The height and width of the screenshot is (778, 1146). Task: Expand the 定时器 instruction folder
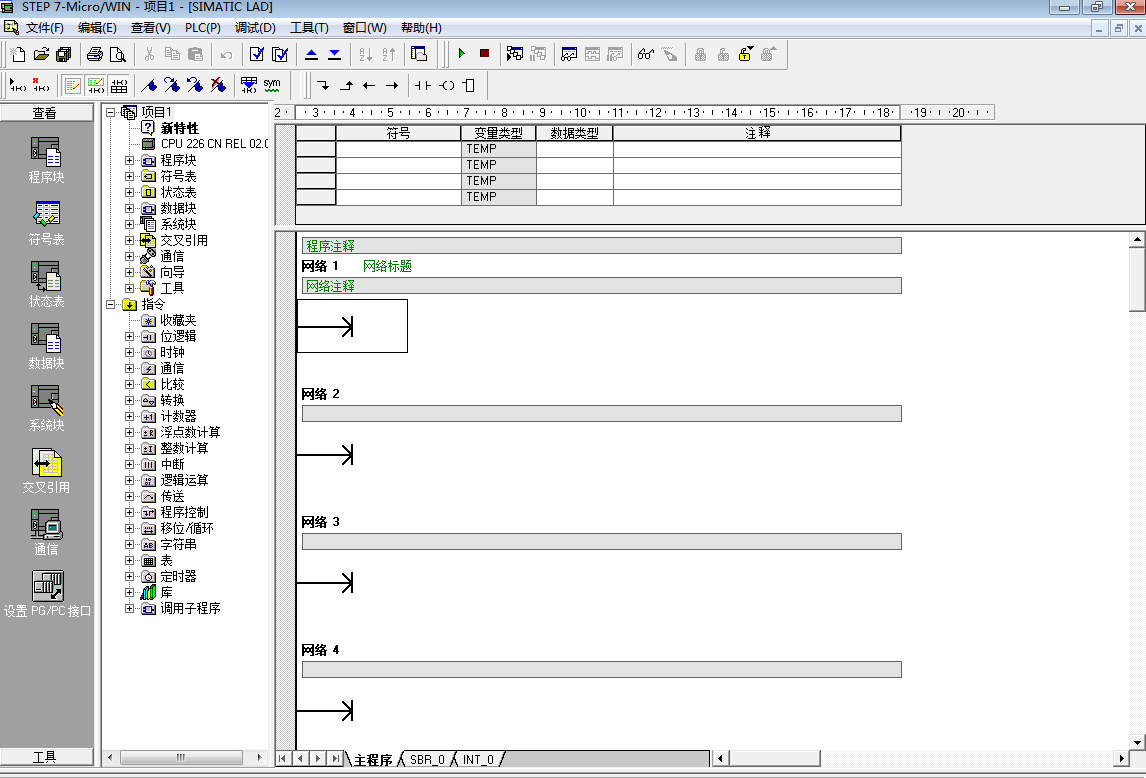point(129,576)
